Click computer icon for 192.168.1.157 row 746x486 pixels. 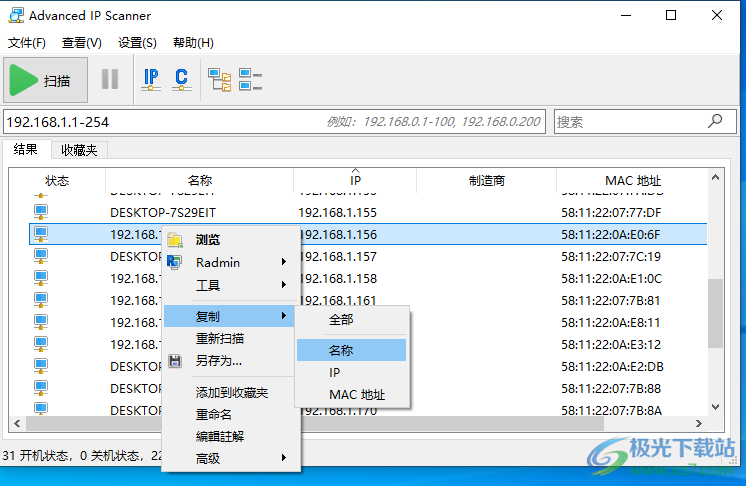pos(41,256)
